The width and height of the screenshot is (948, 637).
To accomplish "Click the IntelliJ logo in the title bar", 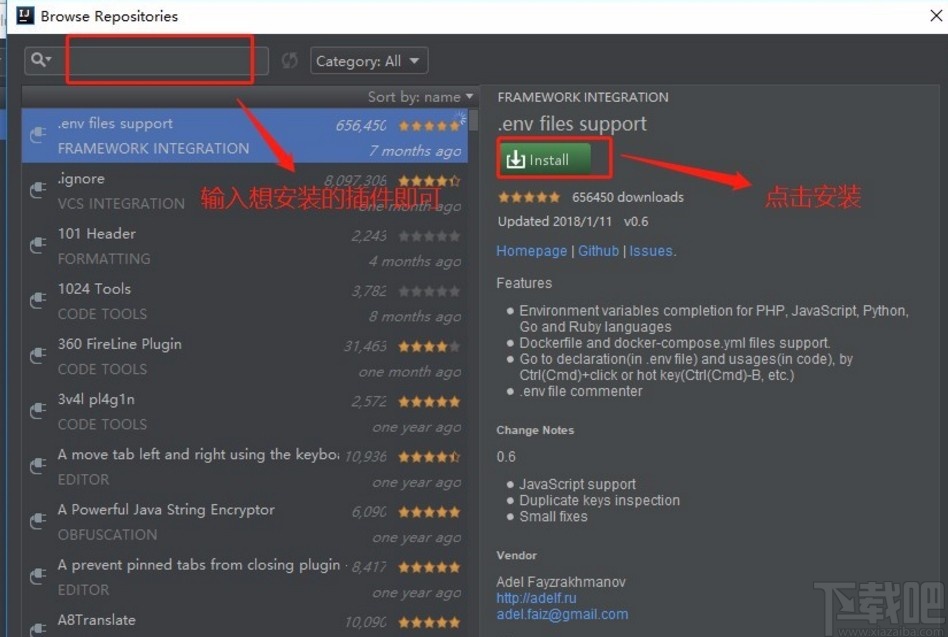I will 22,15.
